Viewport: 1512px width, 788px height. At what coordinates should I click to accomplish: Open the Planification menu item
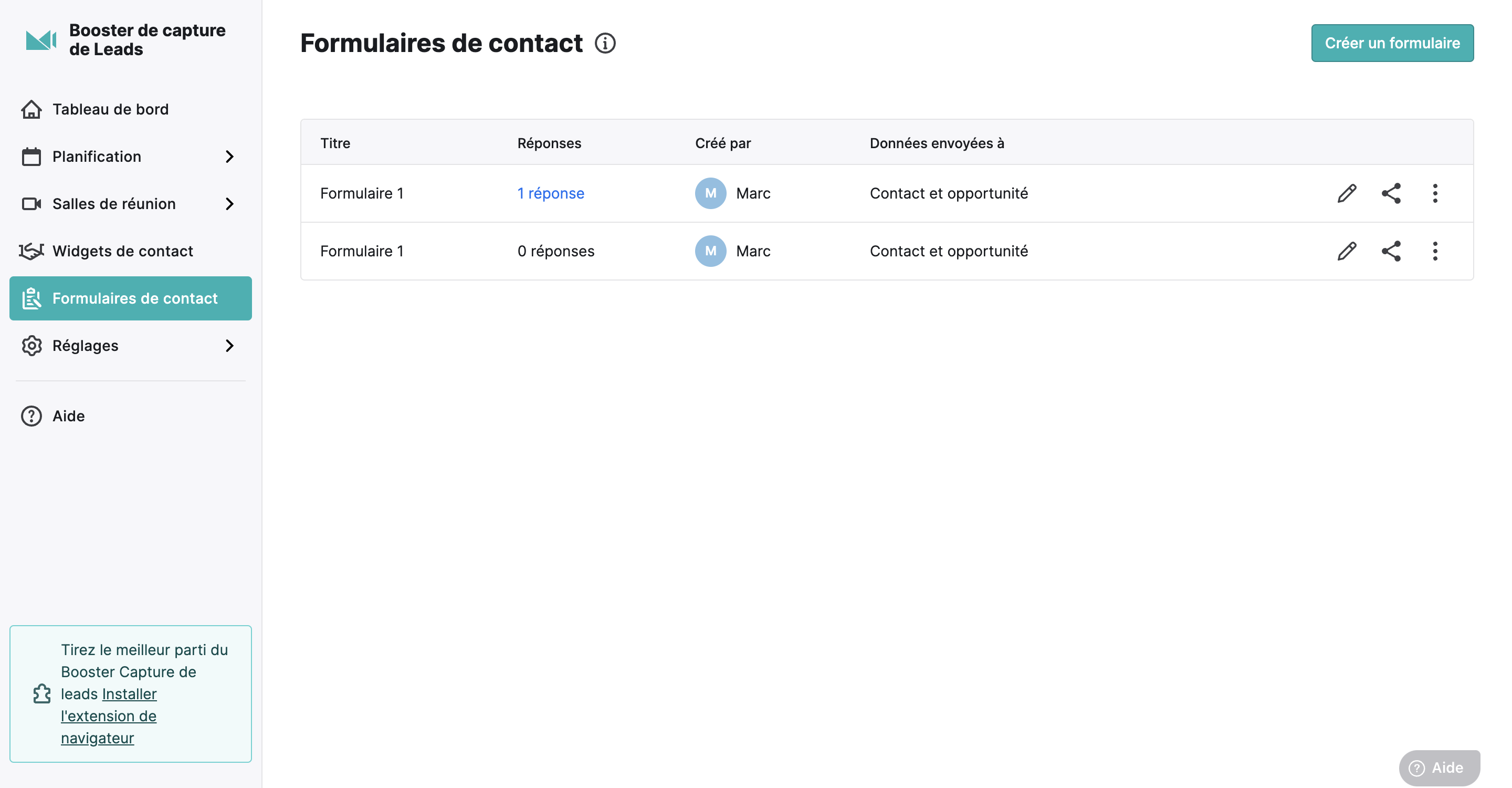130,156
